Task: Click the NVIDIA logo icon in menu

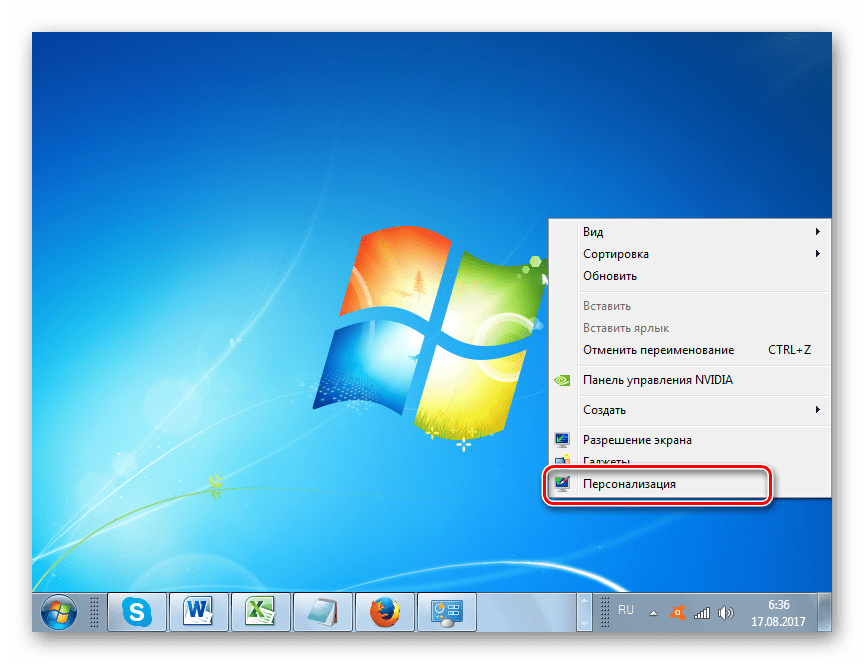Action: [562, 380]
